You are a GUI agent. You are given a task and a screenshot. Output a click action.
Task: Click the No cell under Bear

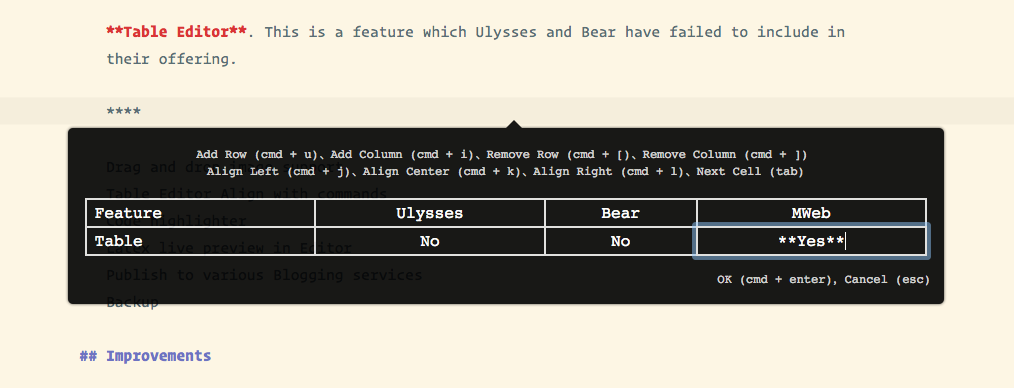[x=621, y=241]
